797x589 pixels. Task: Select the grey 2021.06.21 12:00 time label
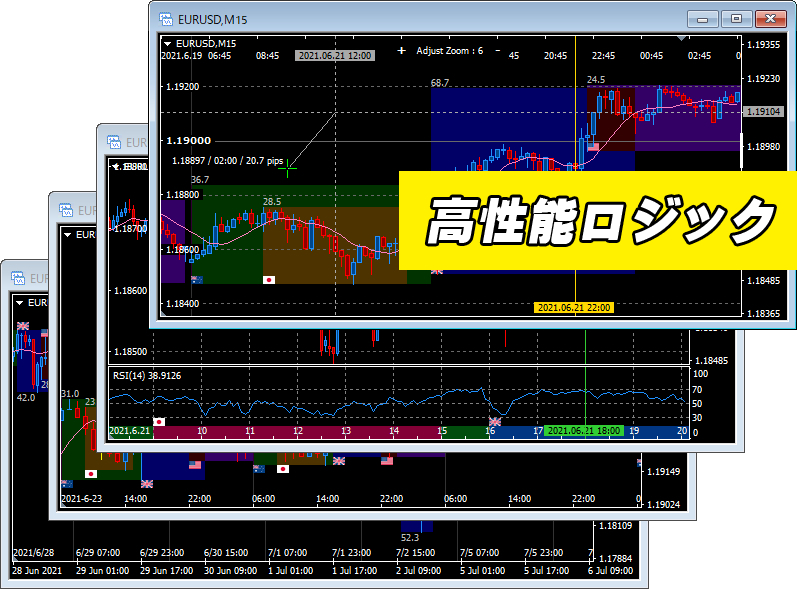(335, 55)
